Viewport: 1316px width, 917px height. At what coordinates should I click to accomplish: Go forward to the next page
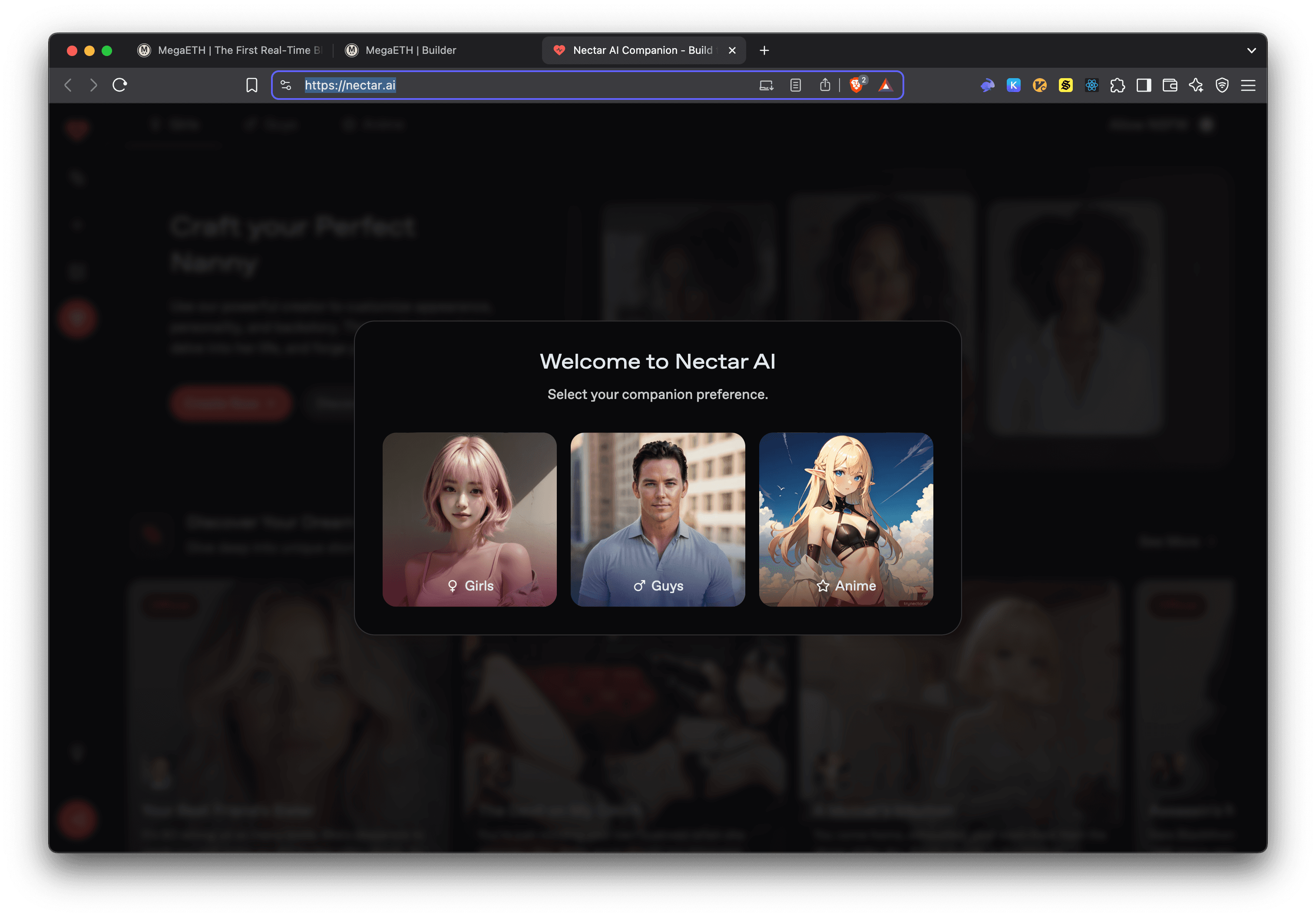coord(93,86)
